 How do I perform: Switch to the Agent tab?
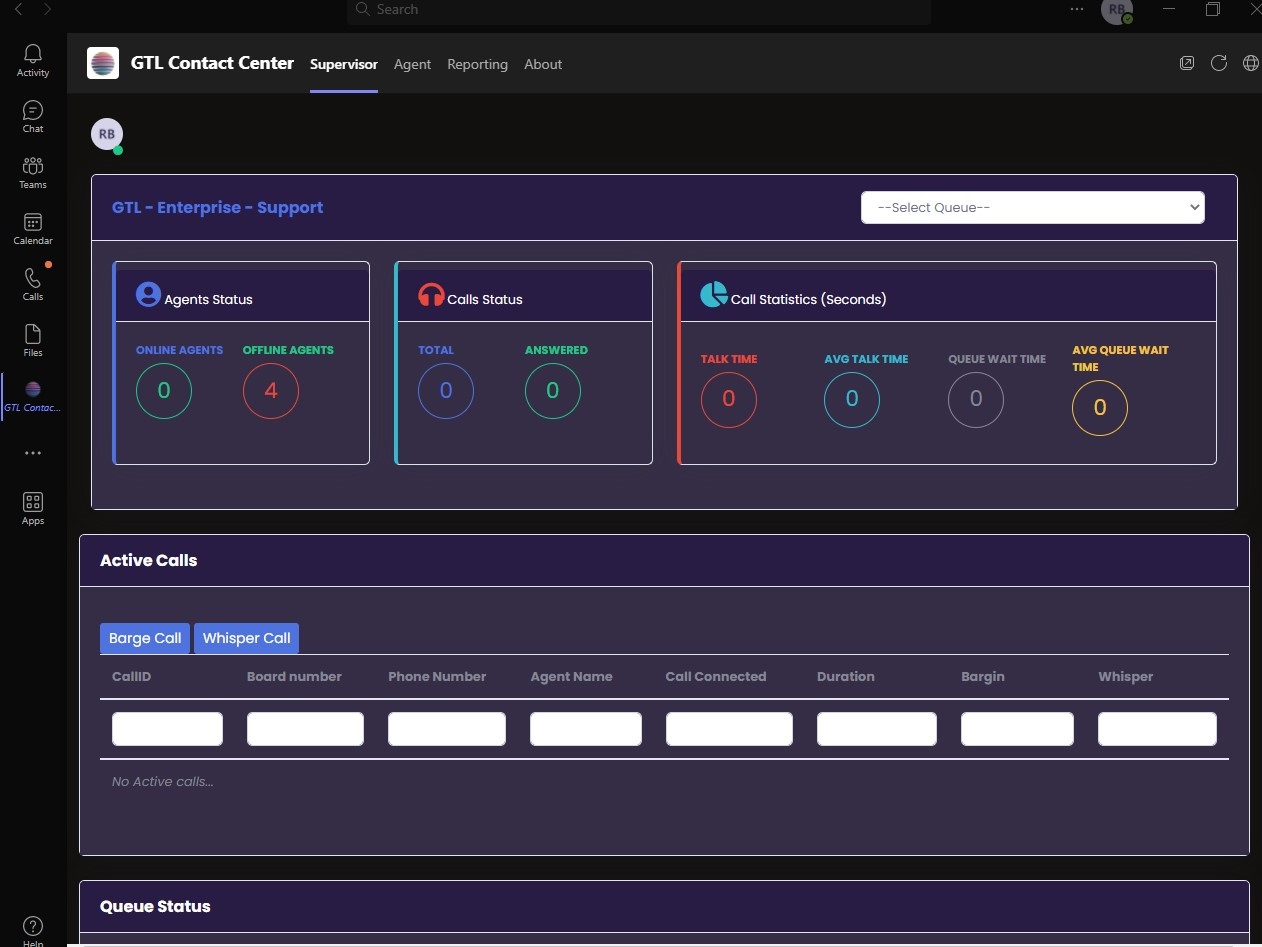point(412,64)
